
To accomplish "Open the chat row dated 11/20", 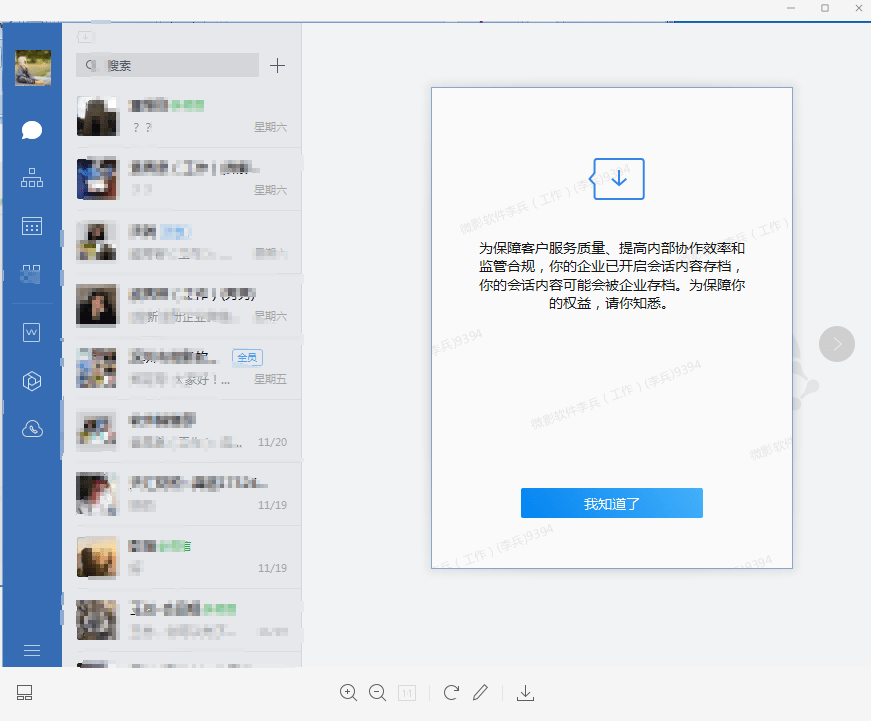I will [182, 431].
